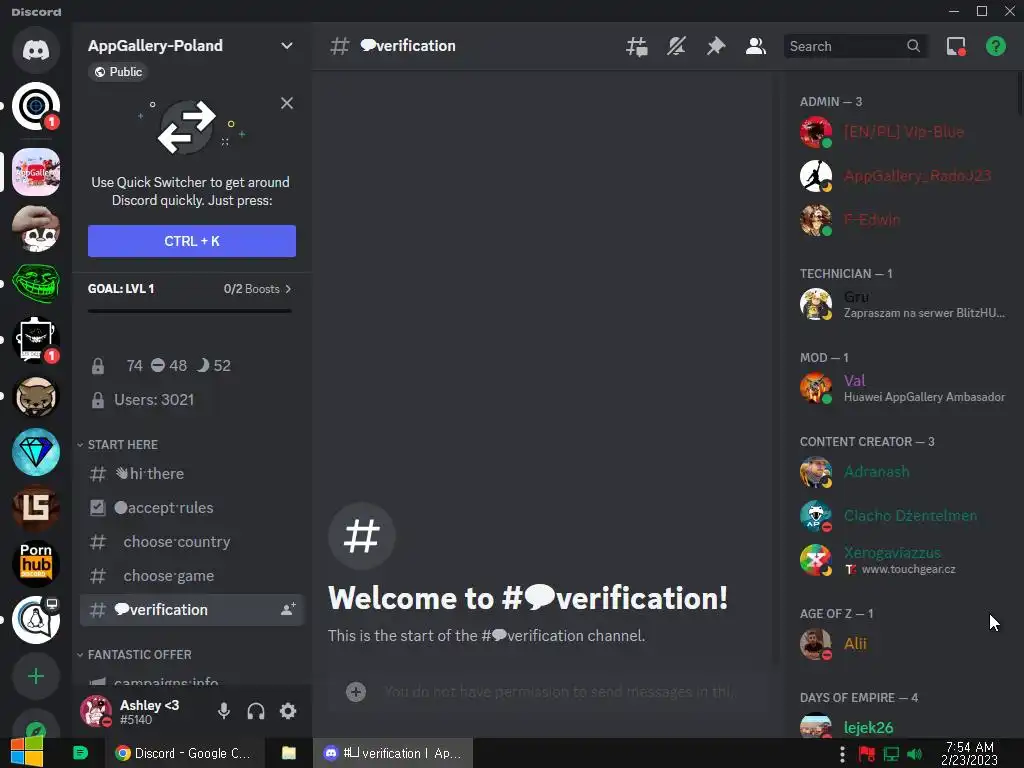Open the LS server icon
This screenshot has width=1024, height=768.
pos(36,508)
